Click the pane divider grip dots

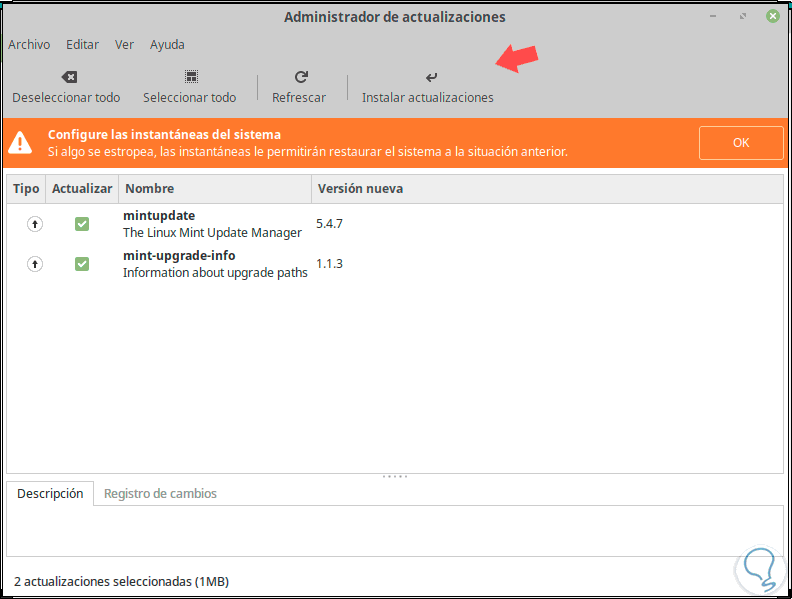(395, 476)
